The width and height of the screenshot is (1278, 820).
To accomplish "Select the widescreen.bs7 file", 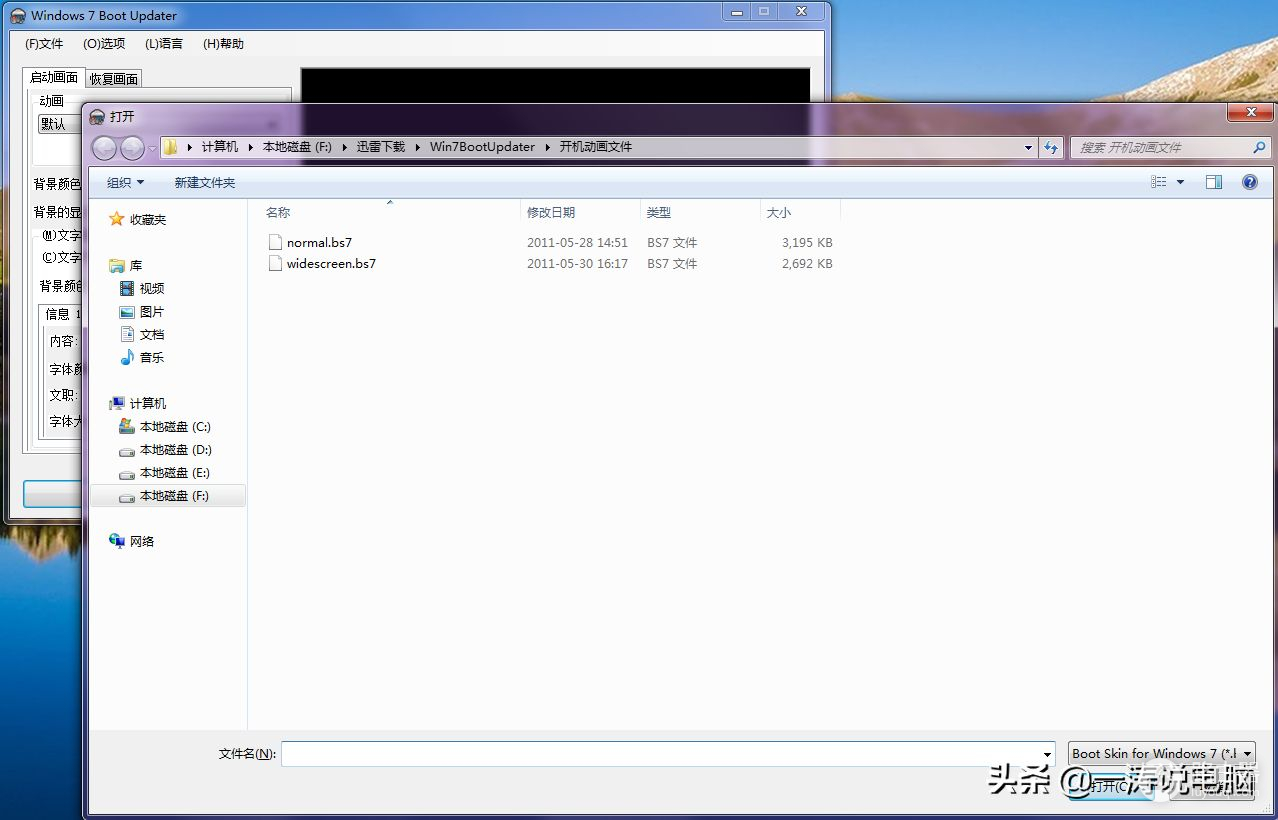I will coord(331,264).
